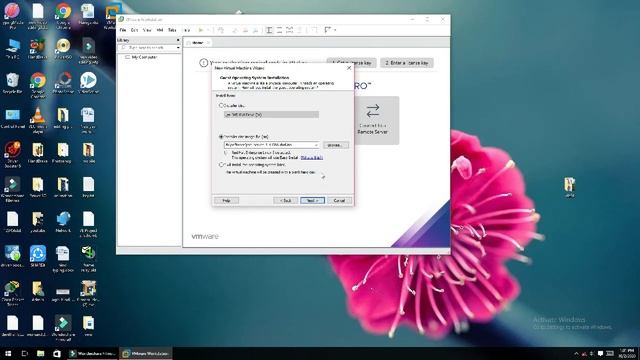Open the Action Center notification icon
Screen dimensions: 640x360
pyautogui.click(x=600, y=353)
